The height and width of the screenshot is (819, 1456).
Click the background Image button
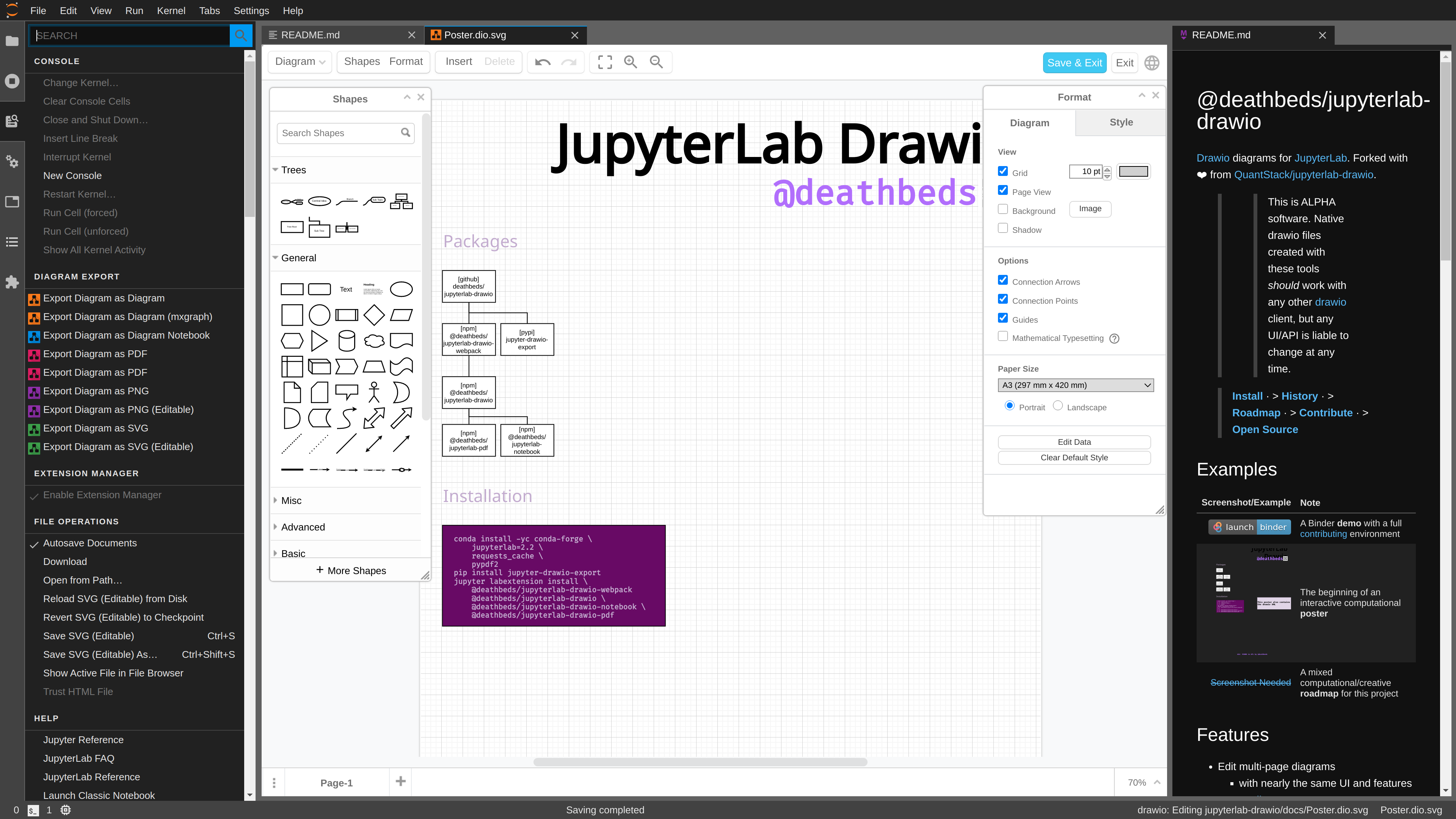1090,209
